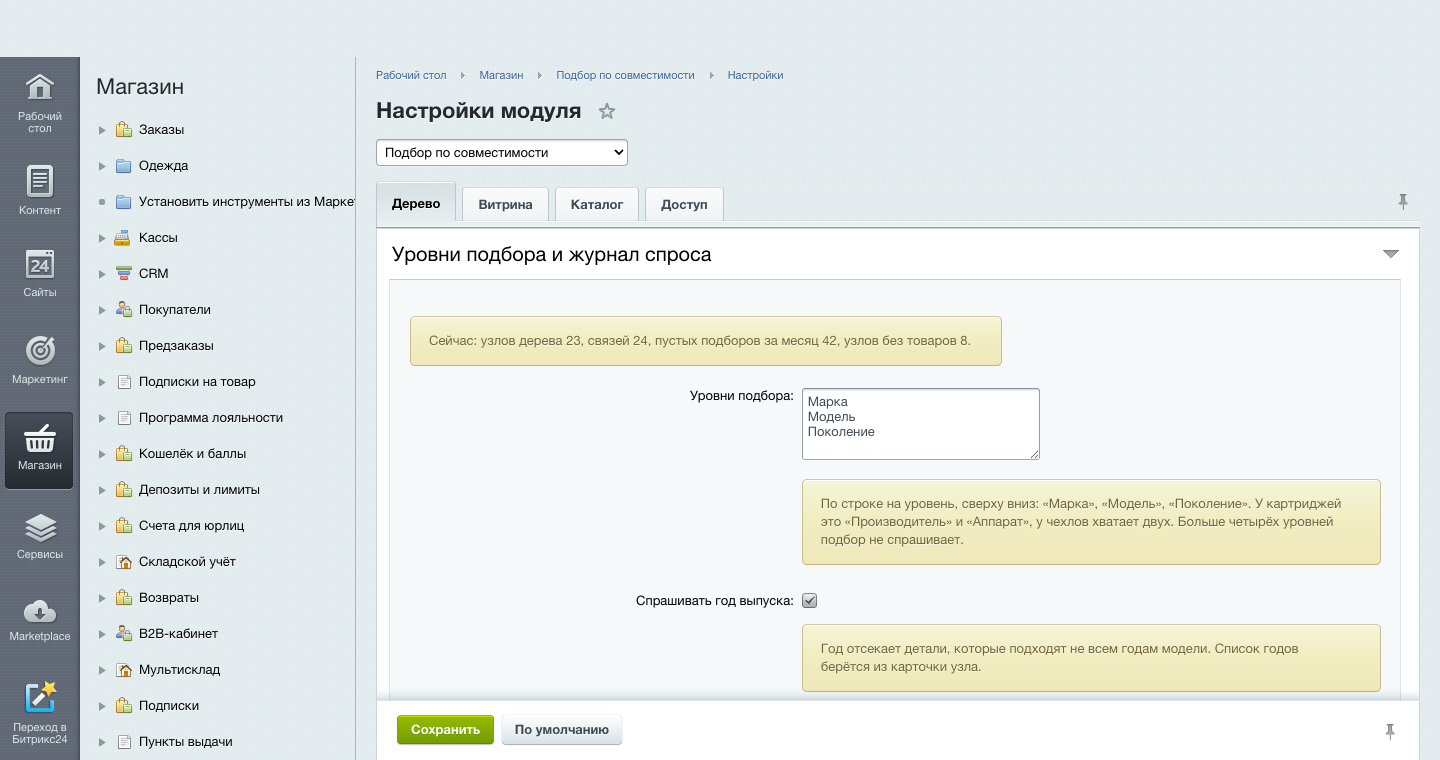This screenshot has height=760, width=1440.
Task: Click the pin icon beside the tabs
Action: (x=1403, y=202)
